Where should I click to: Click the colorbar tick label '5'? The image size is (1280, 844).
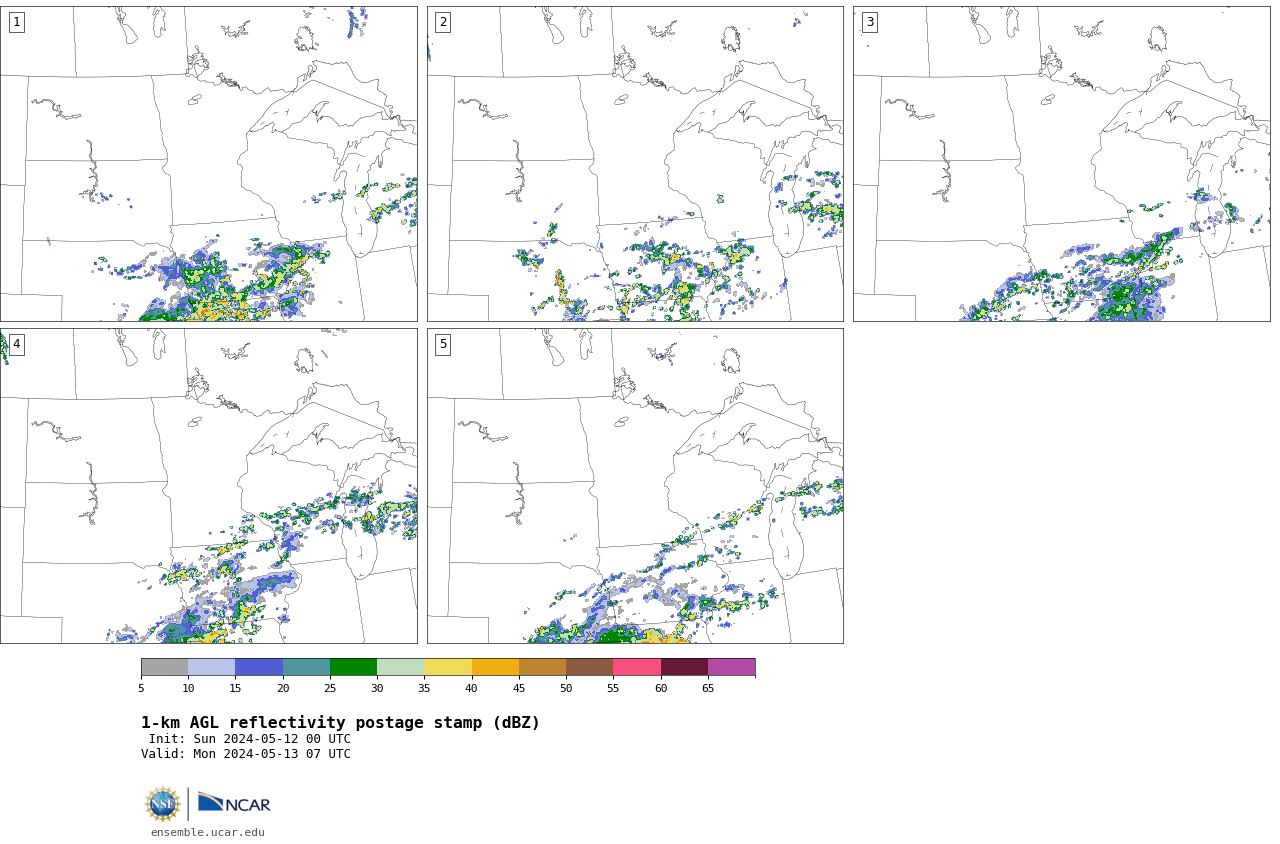pyautogui.click(x=141, y=688)
